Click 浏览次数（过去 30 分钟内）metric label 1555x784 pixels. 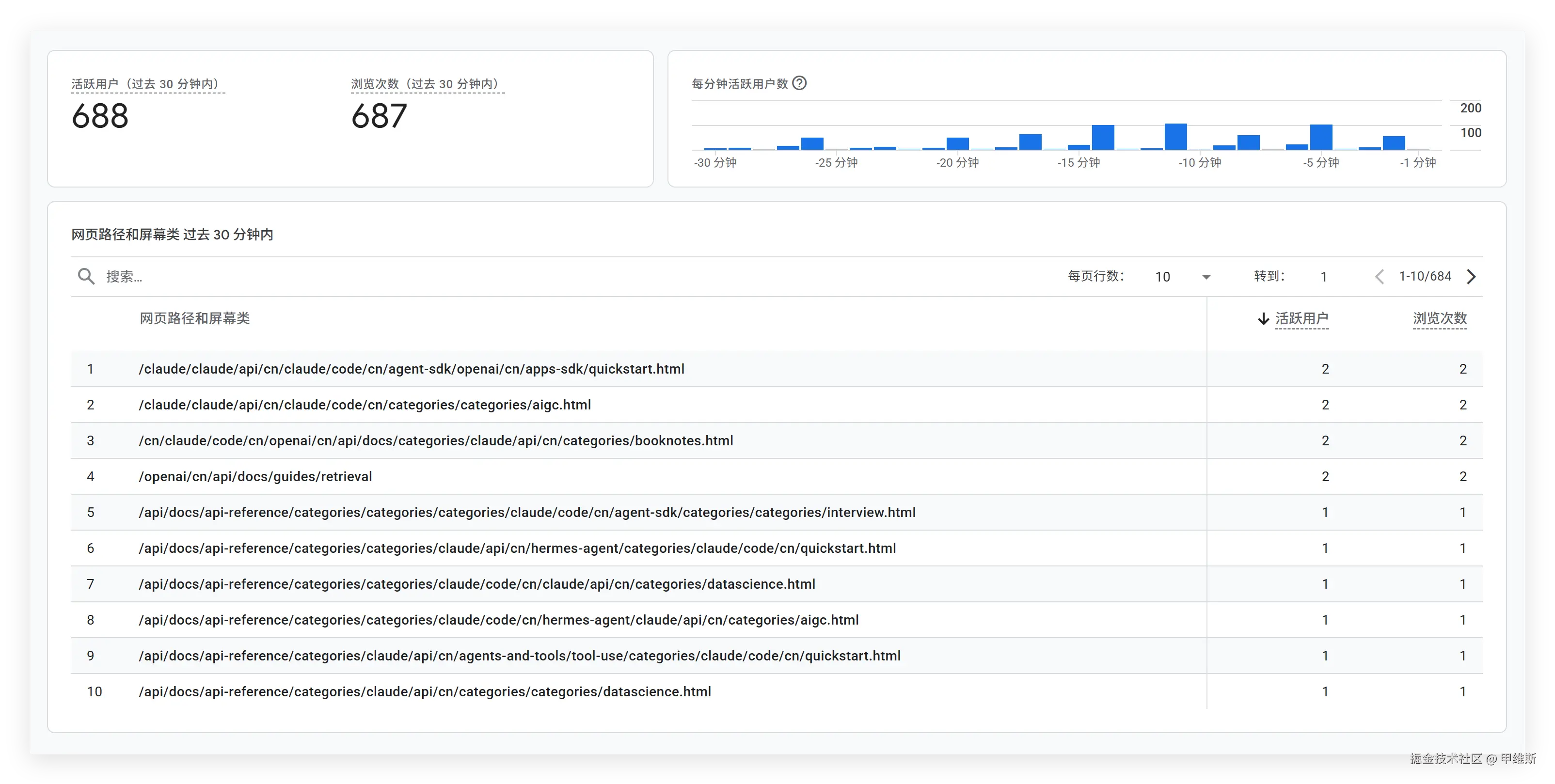(427, 84)
